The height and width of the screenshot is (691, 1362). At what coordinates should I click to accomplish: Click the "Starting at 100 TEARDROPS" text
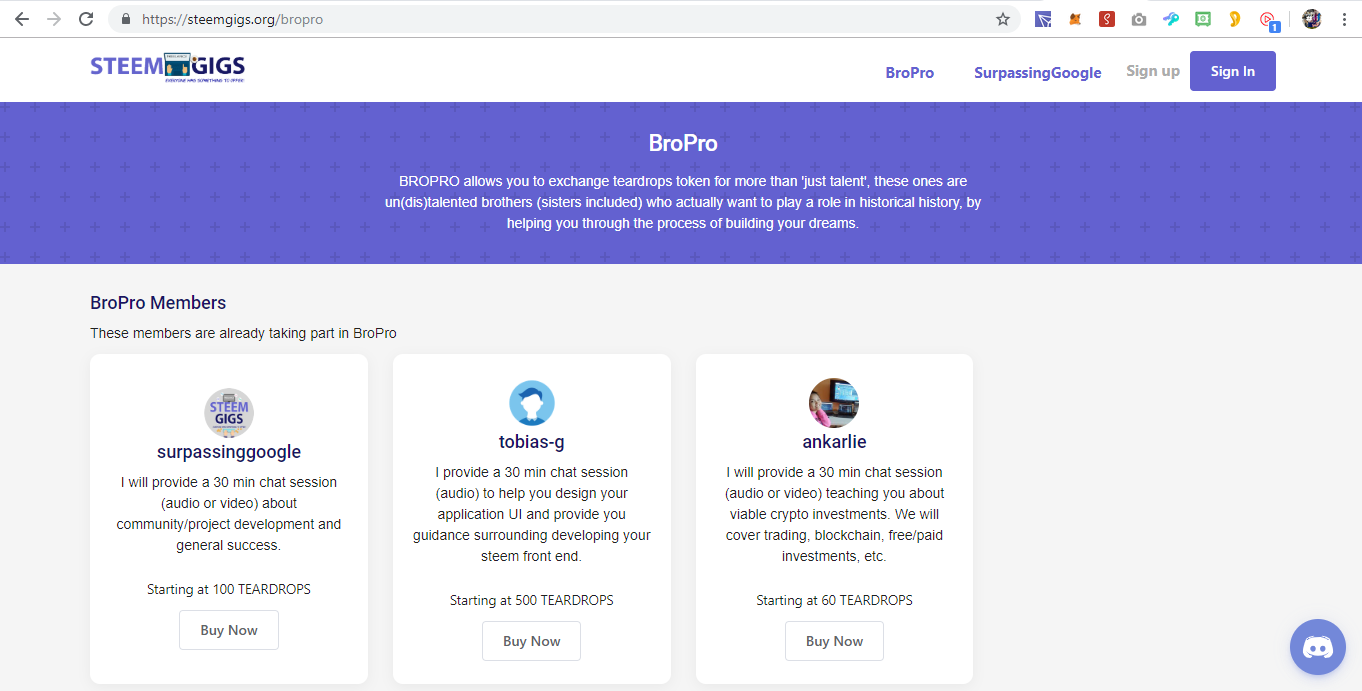click(229, 589)
